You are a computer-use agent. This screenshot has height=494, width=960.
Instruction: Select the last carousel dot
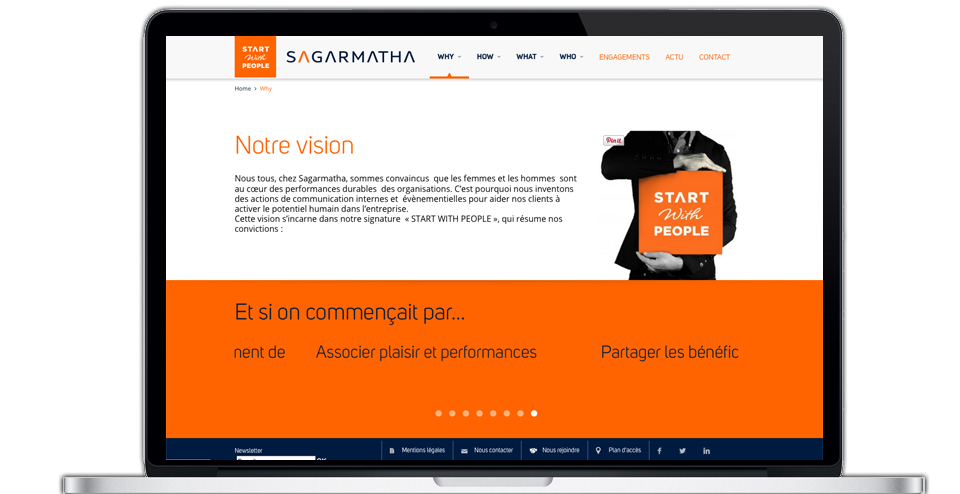point(534,414)
